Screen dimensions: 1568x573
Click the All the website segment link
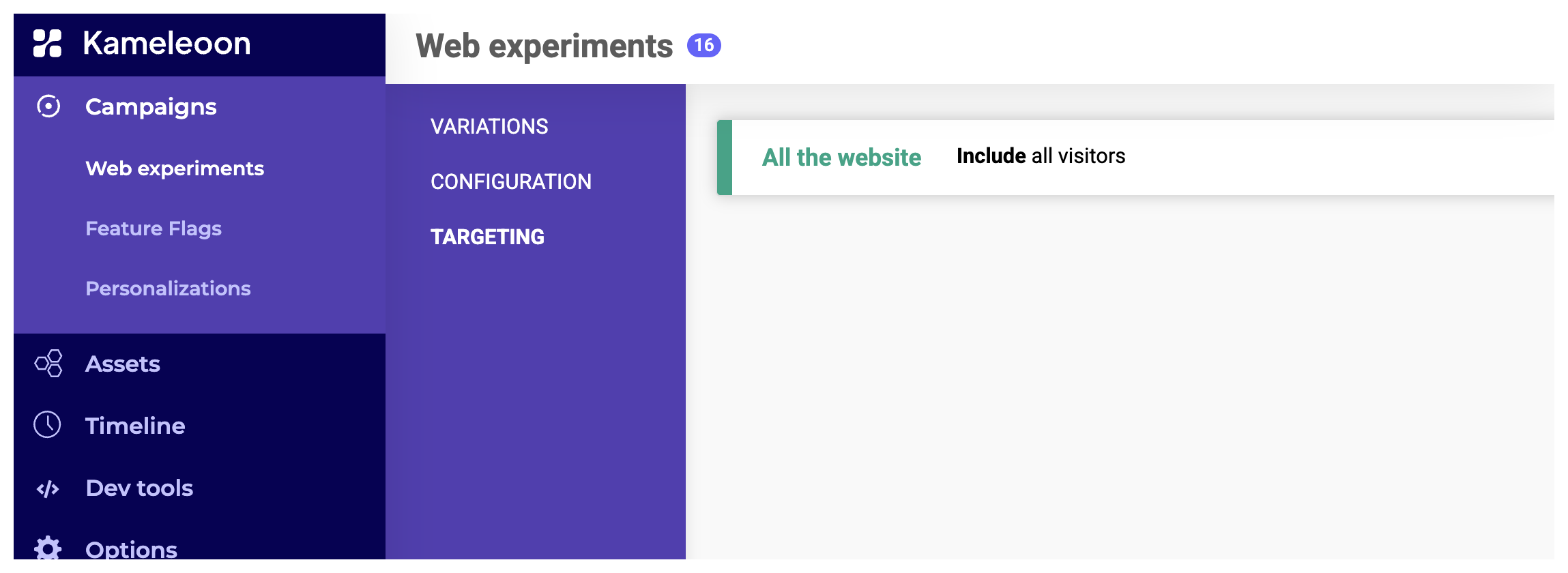point(841,158)
